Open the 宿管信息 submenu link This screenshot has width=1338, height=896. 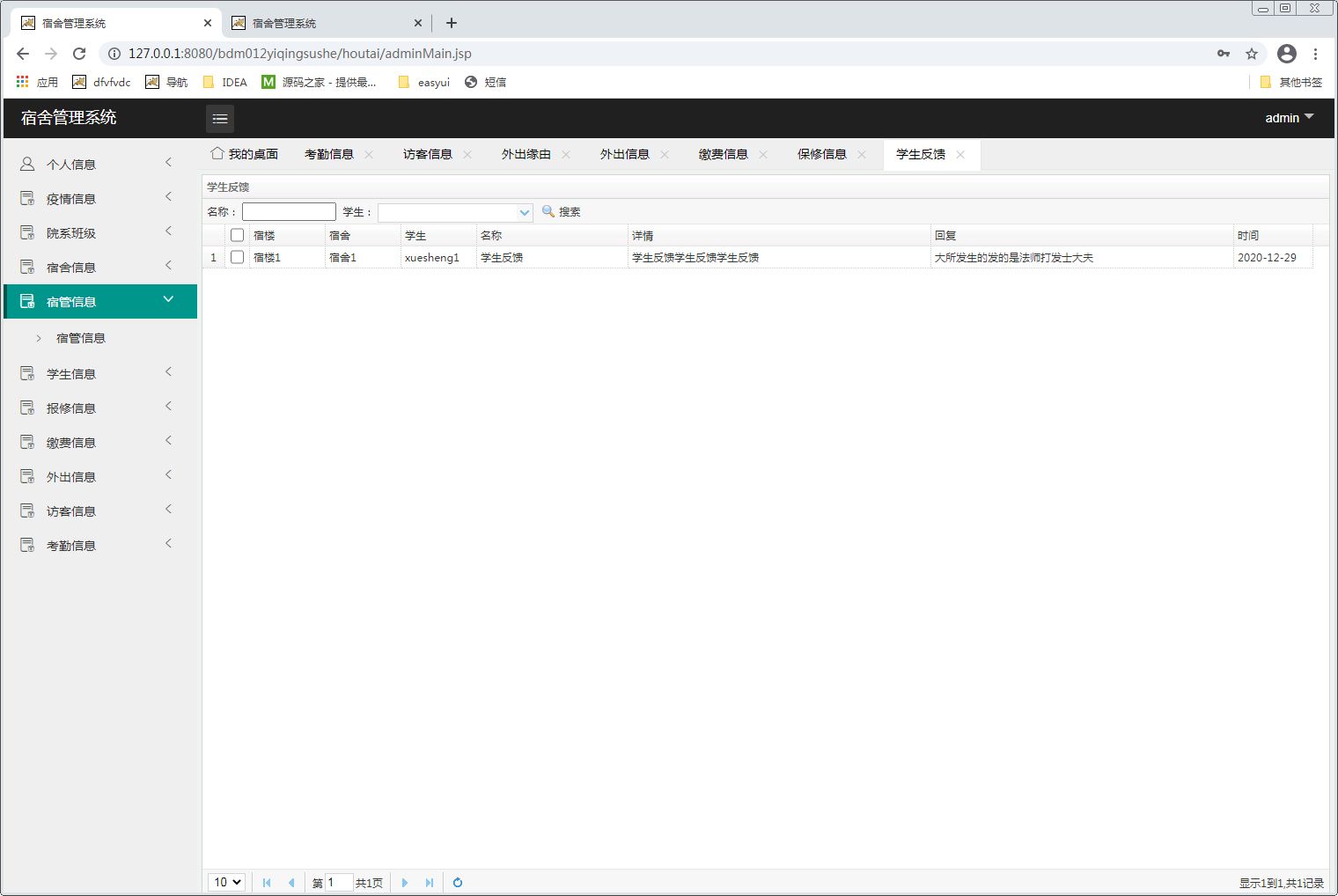pyautogui.click(x=81, y=338)
